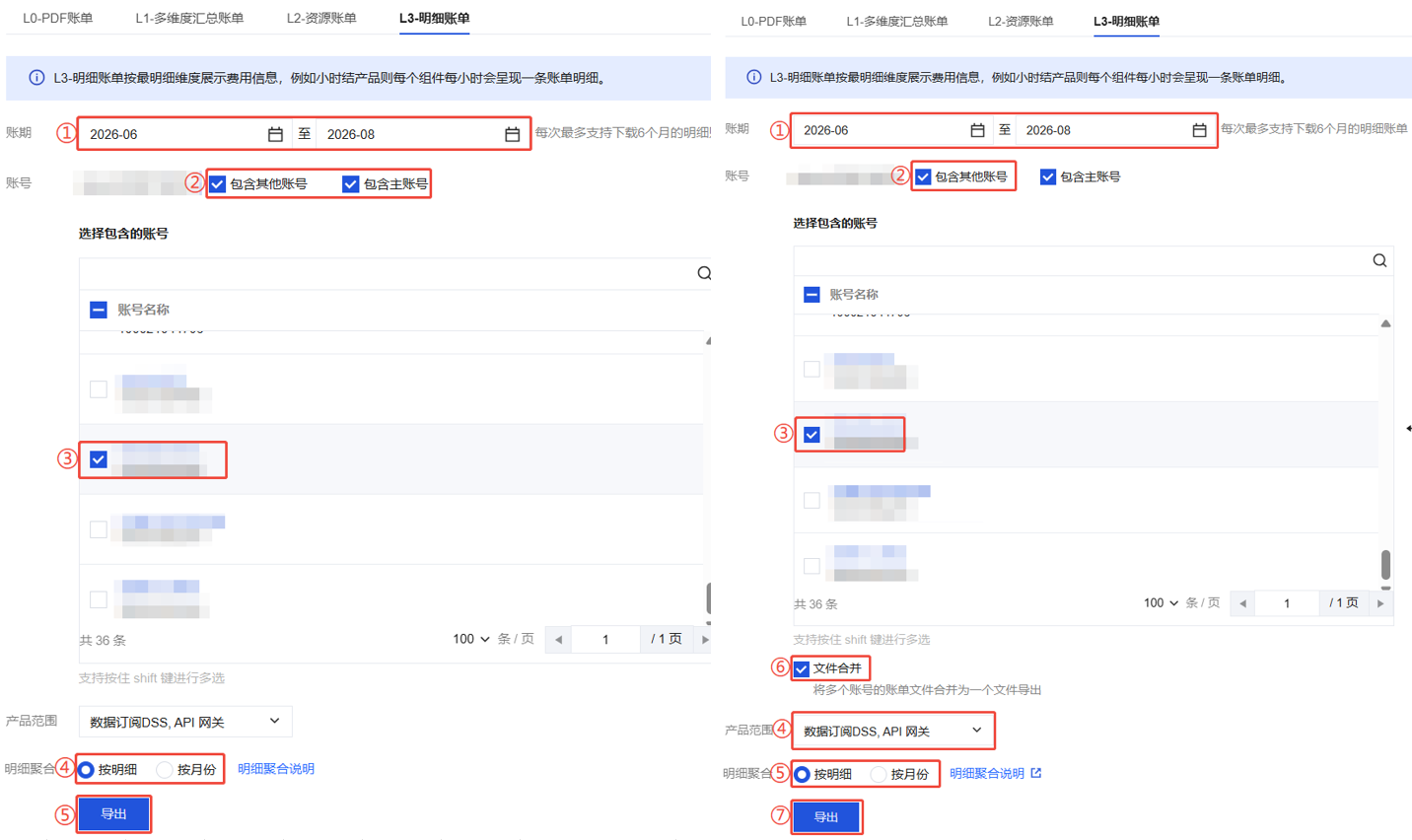This screenshot has width=1412, height=840.
Task: Click search icon in right account list
Action: click(1379, 260)
